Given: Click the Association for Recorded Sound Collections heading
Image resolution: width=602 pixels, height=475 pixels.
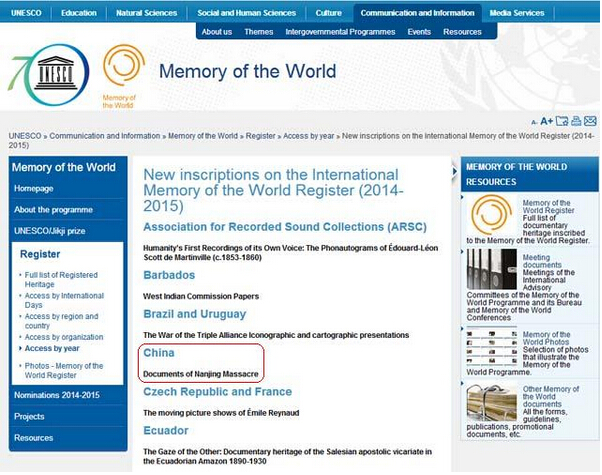Looking at the screenshot, I should pos(285,227).
